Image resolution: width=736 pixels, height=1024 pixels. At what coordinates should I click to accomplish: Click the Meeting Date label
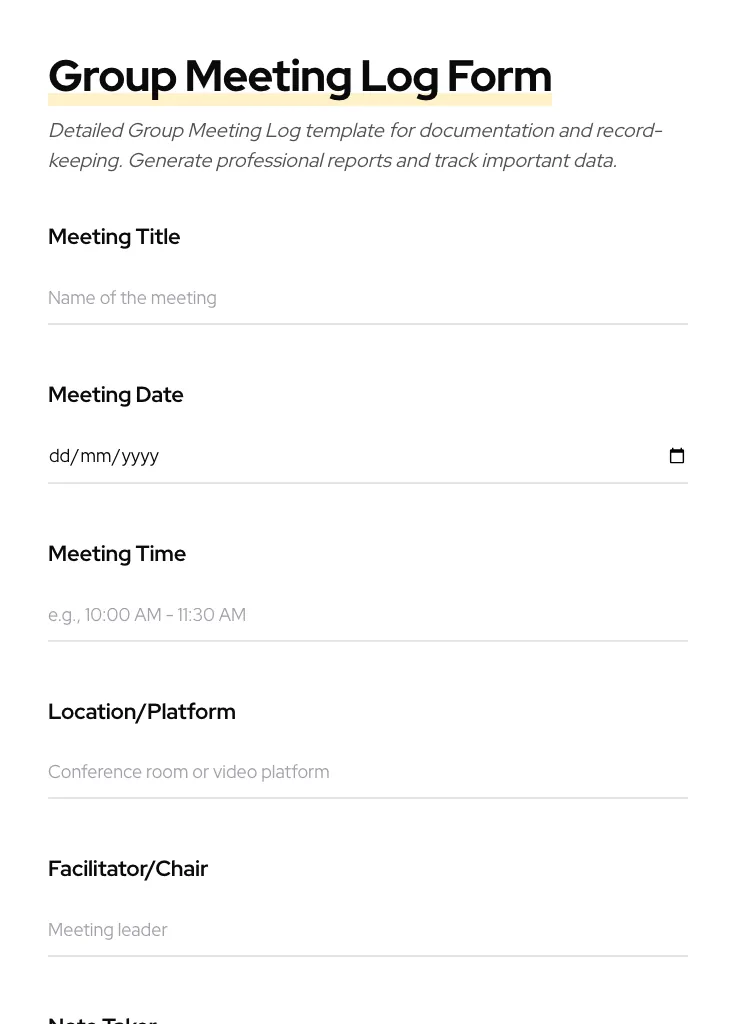click(x=115, y=395)
